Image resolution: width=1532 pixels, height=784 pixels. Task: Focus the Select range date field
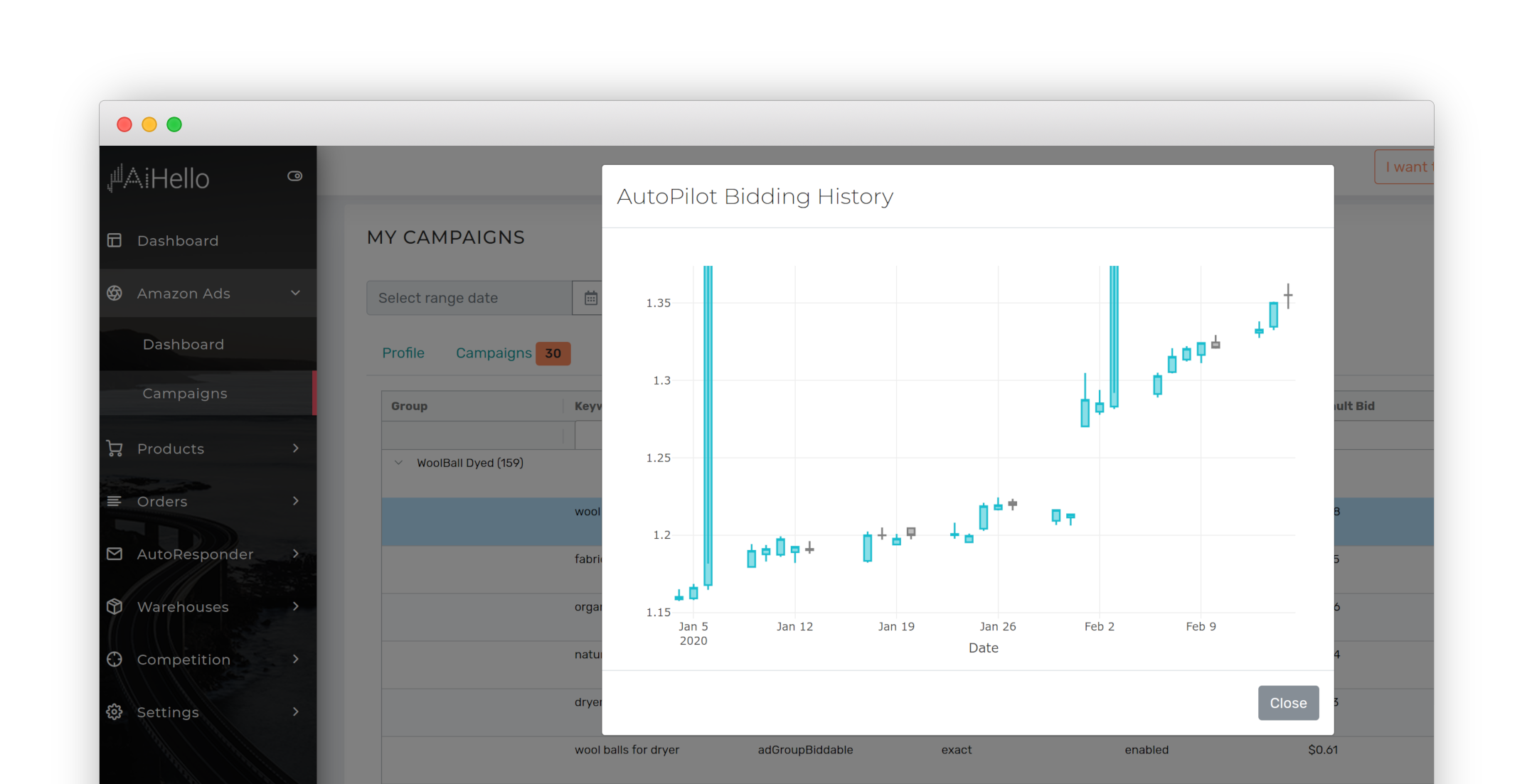tap(469, 298)
